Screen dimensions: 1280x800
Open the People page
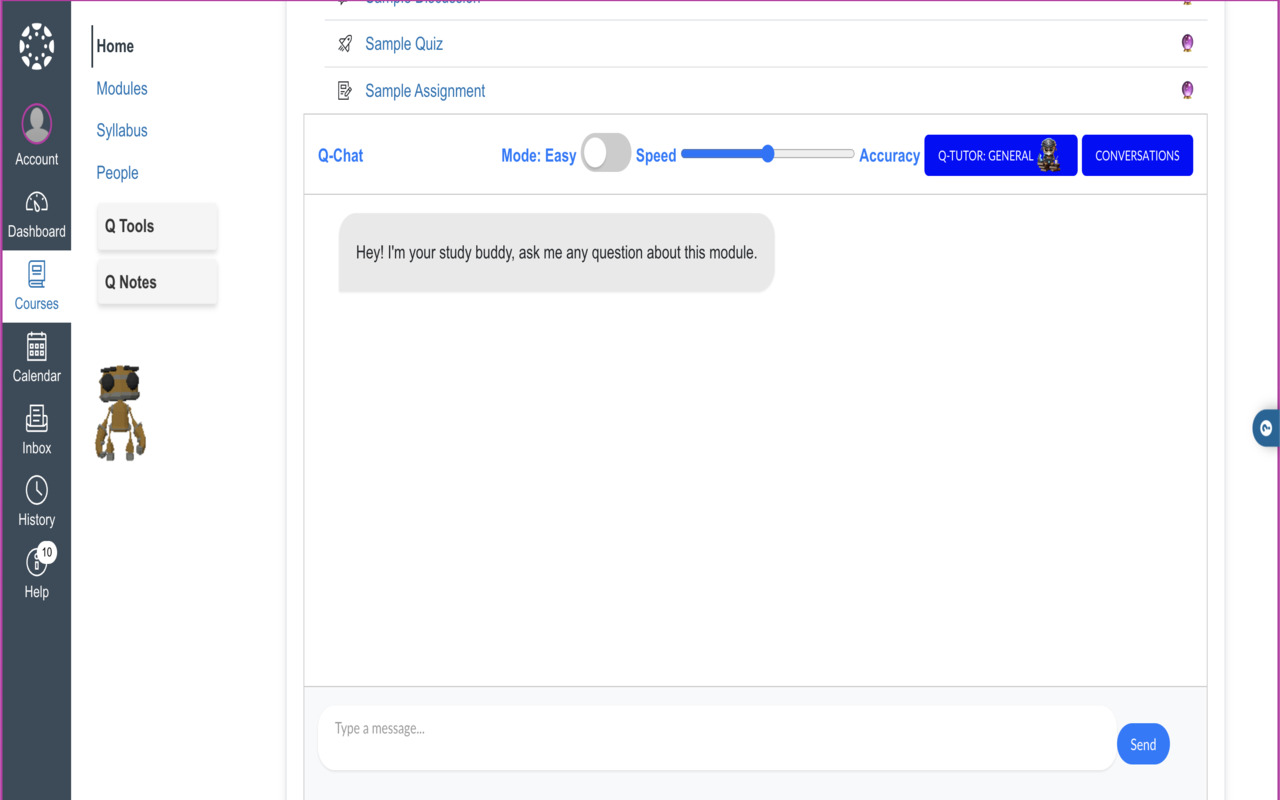(117, 173)
